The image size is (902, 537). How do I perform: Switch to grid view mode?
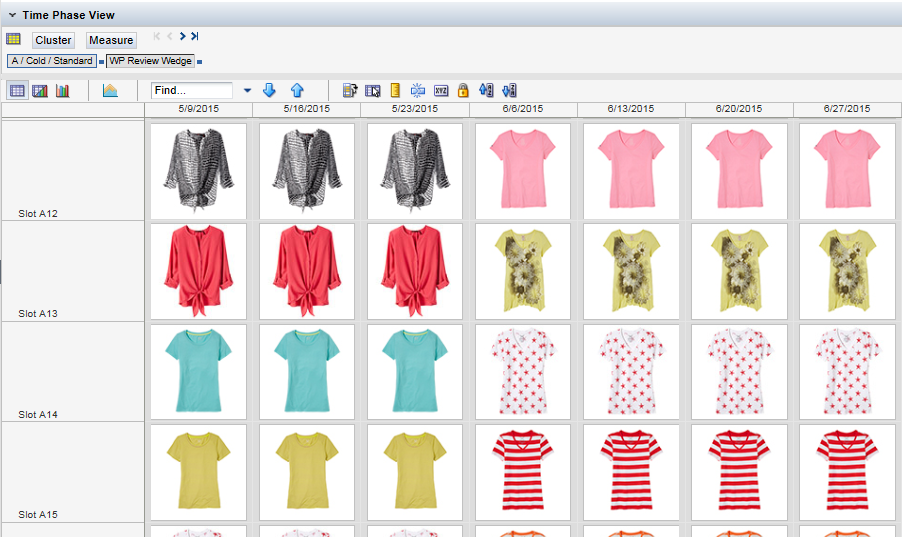coord(17,90)
